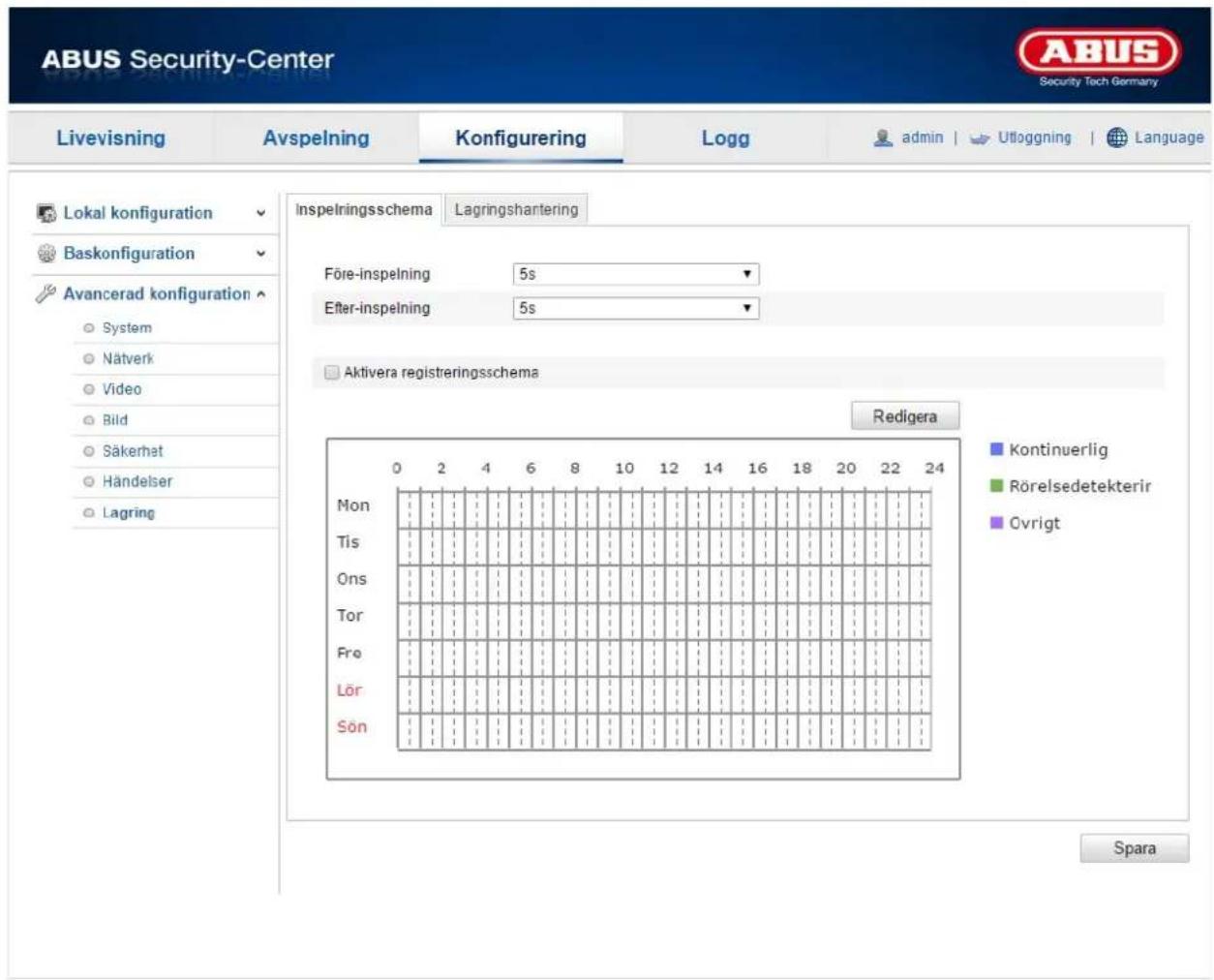Click the bullet icon beside Lagring
Image resolution: width=1214 pixels, height=980 pixels.
click(x=89, y=513)
